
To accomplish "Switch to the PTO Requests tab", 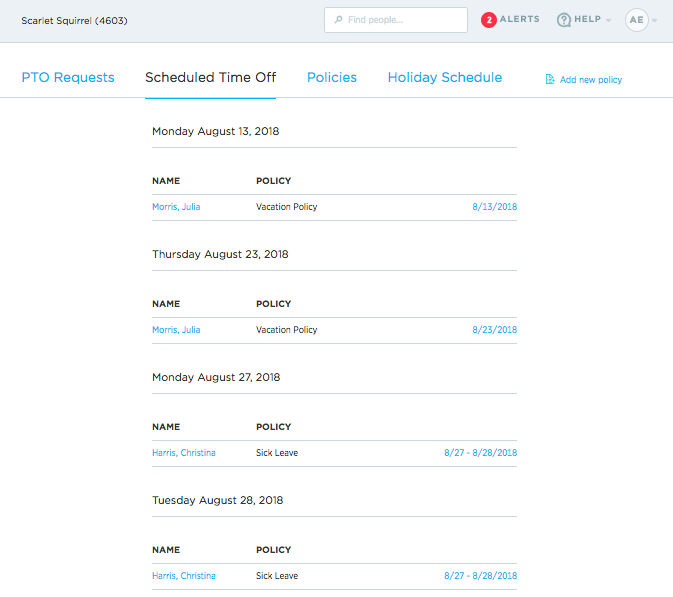I will coord(68,77).
